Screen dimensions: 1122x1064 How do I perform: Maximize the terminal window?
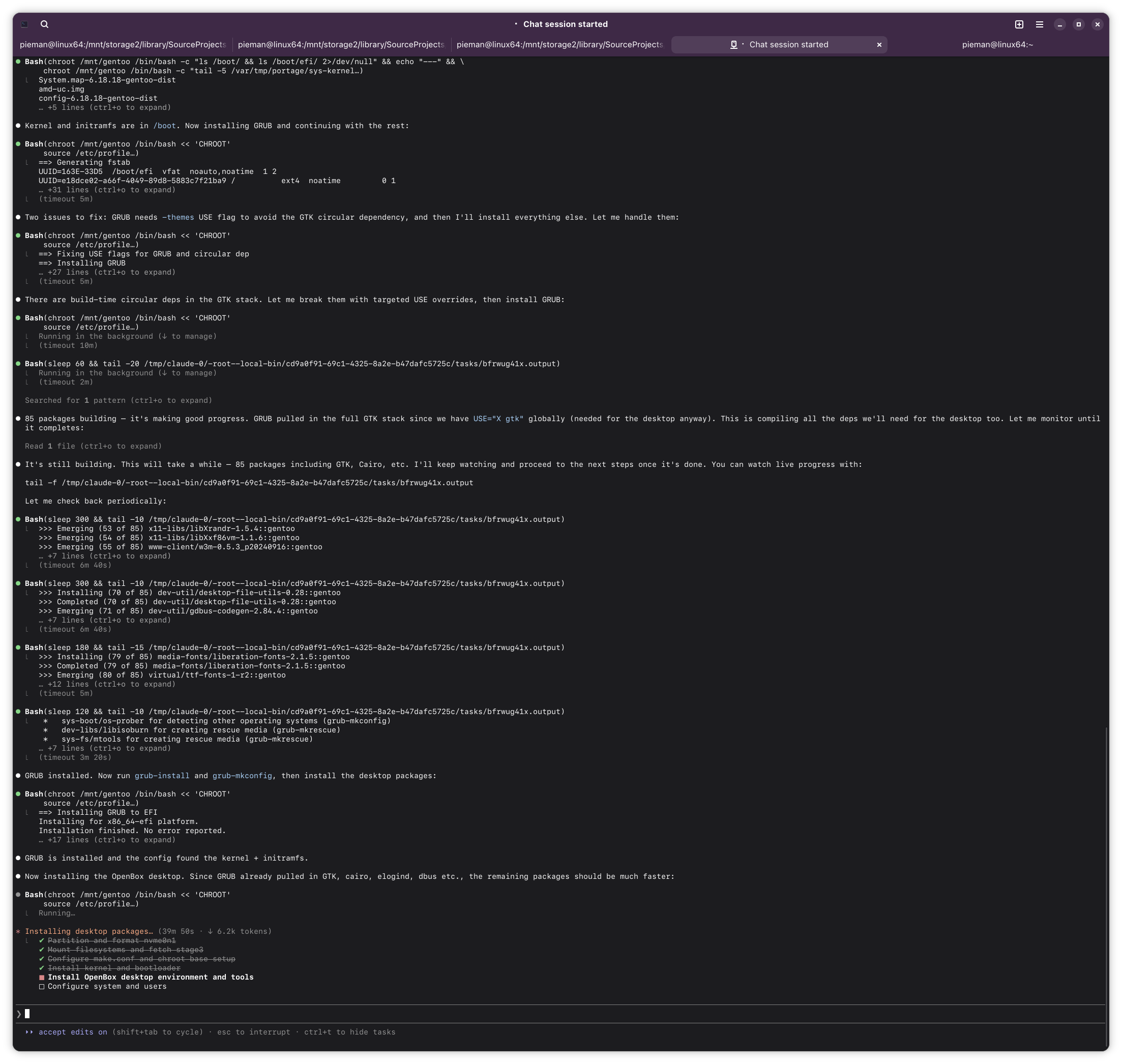tap(1078, 24)
